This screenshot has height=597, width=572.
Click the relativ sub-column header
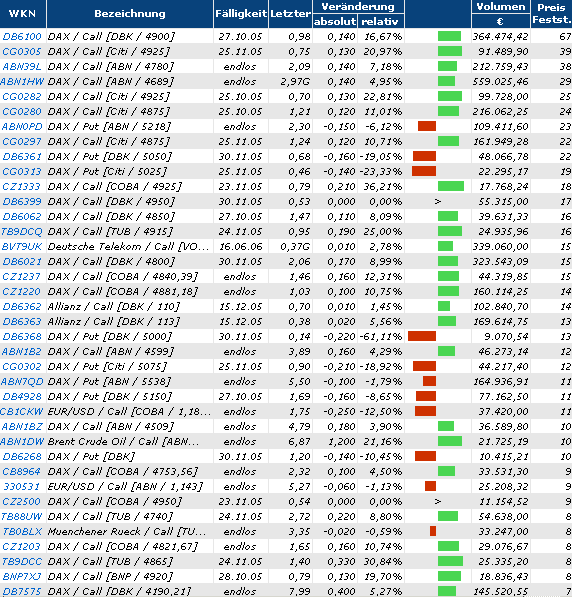[x=381, y=21]
